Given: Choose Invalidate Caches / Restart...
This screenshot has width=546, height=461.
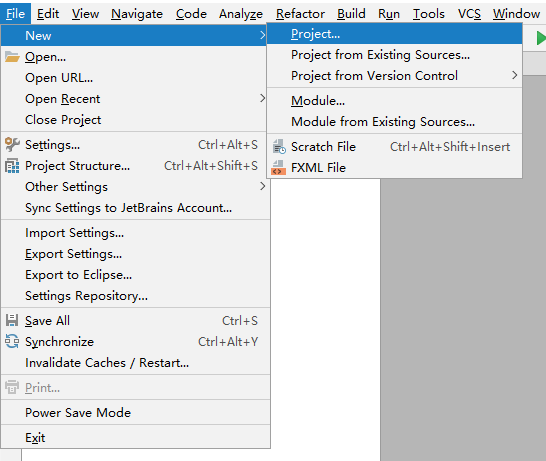Looking at the screenshot, I should click(x=135, y=362).
